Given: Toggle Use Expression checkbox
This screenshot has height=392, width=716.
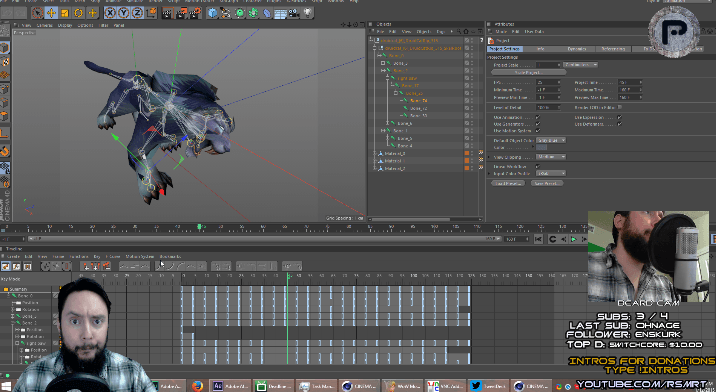Looking at the screenshot, I should point(620,117).
